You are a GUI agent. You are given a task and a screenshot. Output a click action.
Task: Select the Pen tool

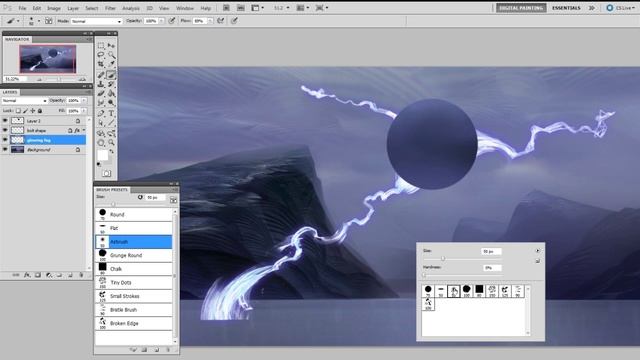coord(101,113)
